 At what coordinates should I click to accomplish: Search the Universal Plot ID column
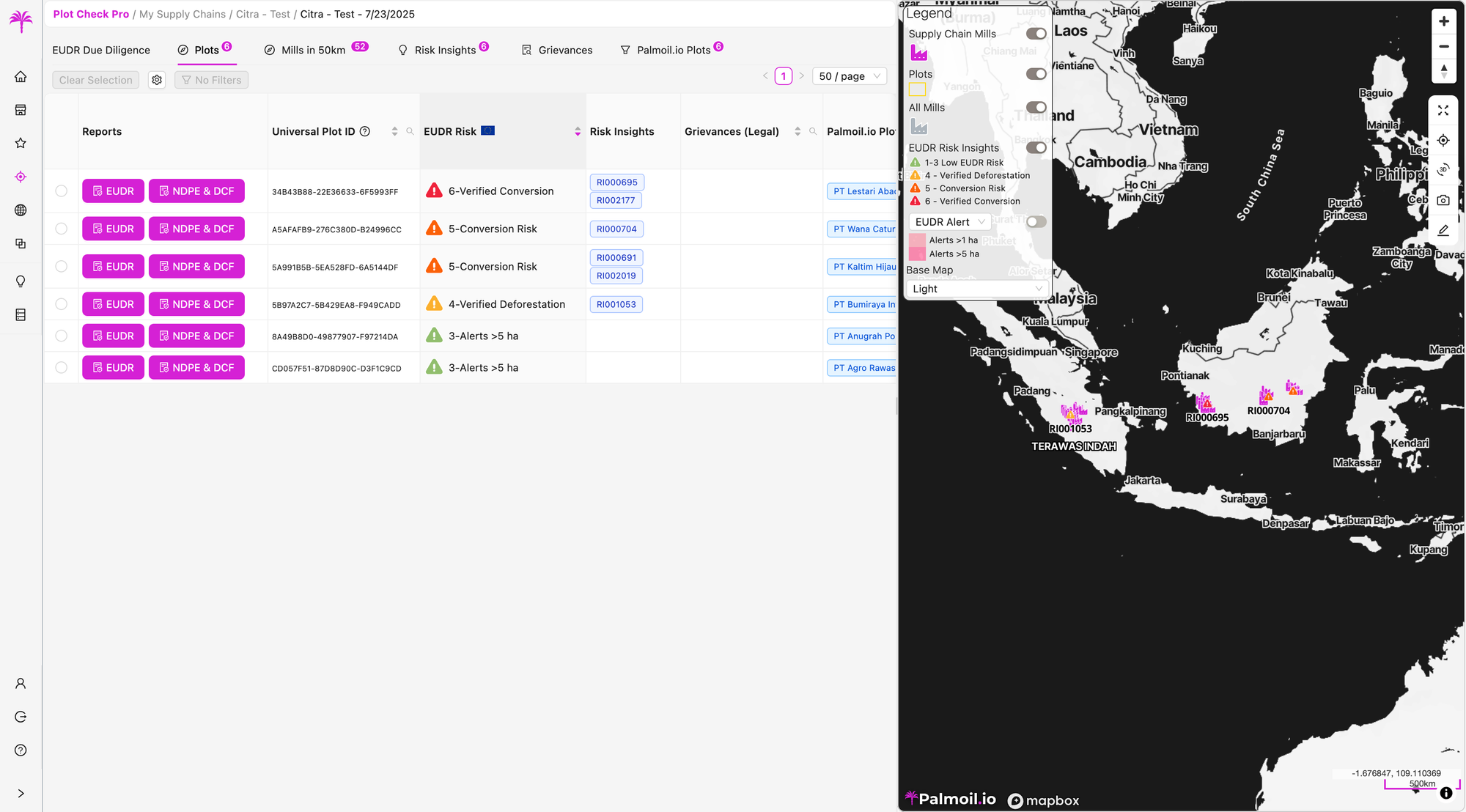point(410,131)
